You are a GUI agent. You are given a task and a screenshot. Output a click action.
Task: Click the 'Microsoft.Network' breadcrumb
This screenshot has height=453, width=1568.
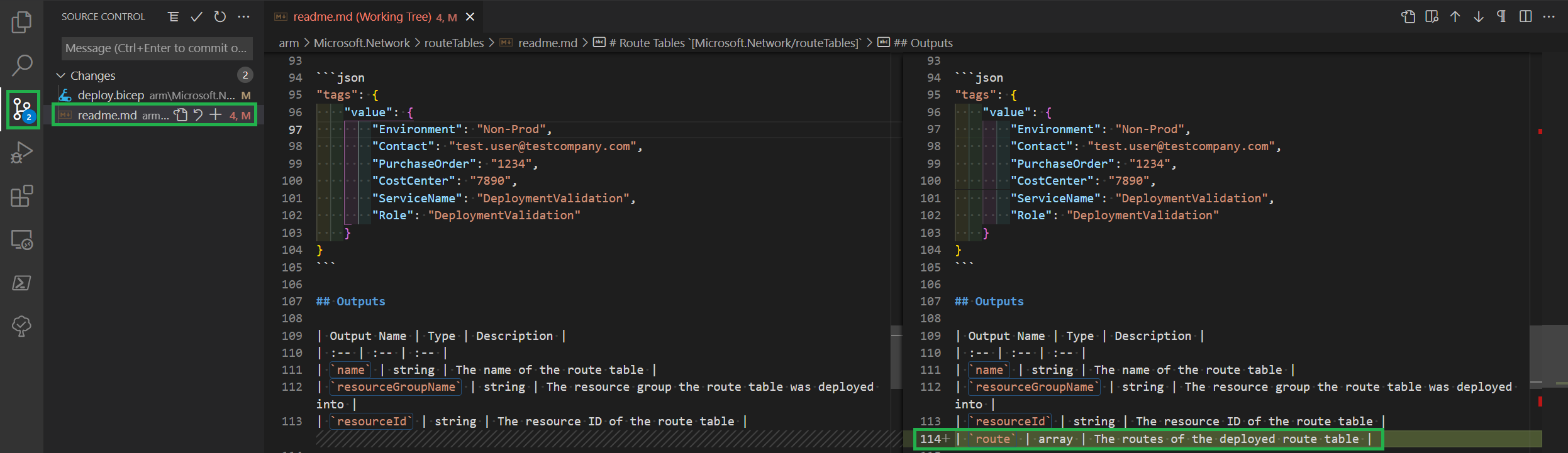[x=362, y=43]
